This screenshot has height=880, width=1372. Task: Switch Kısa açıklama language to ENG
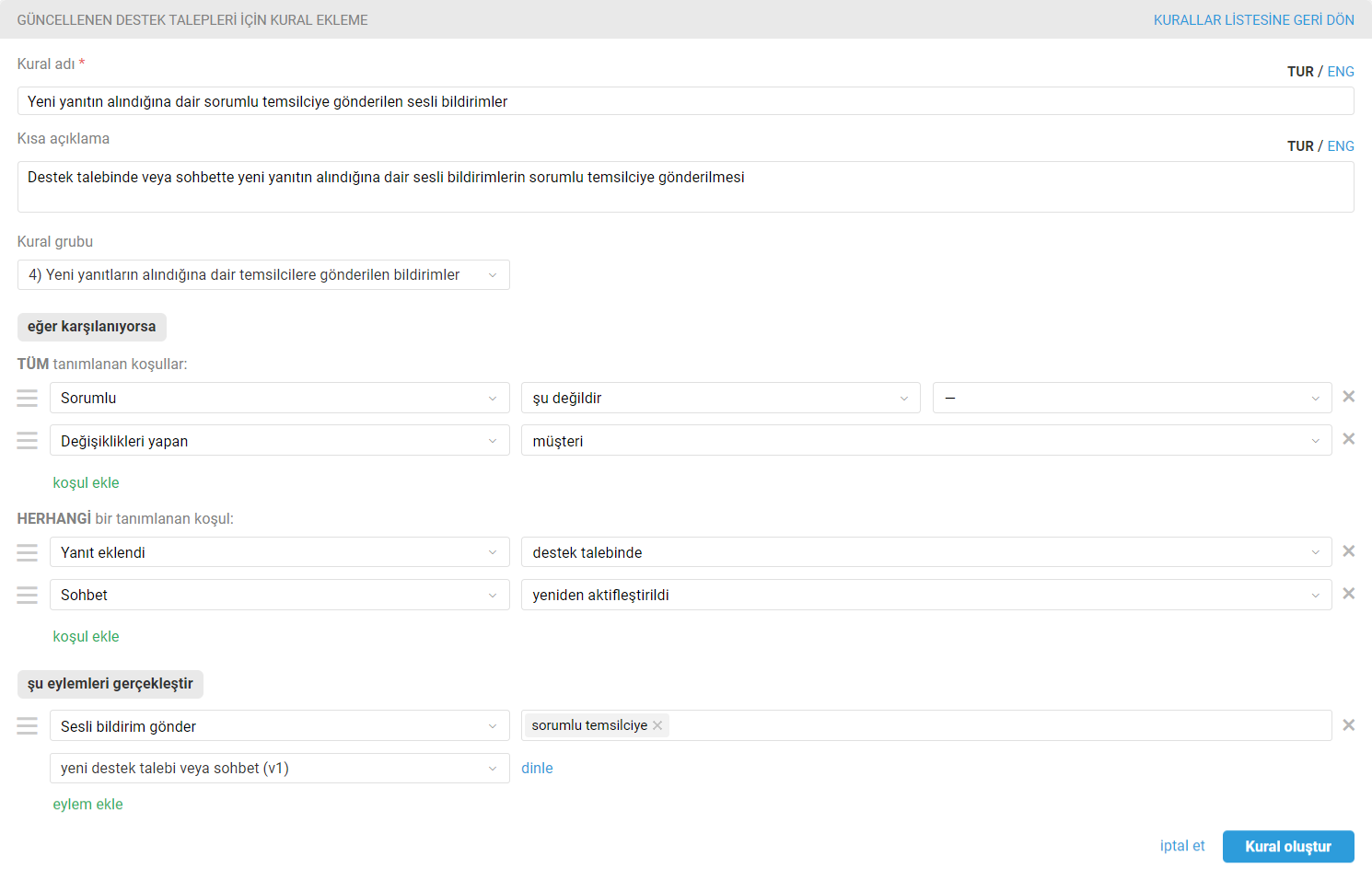pyautogui.click(x=1341, y=146)
